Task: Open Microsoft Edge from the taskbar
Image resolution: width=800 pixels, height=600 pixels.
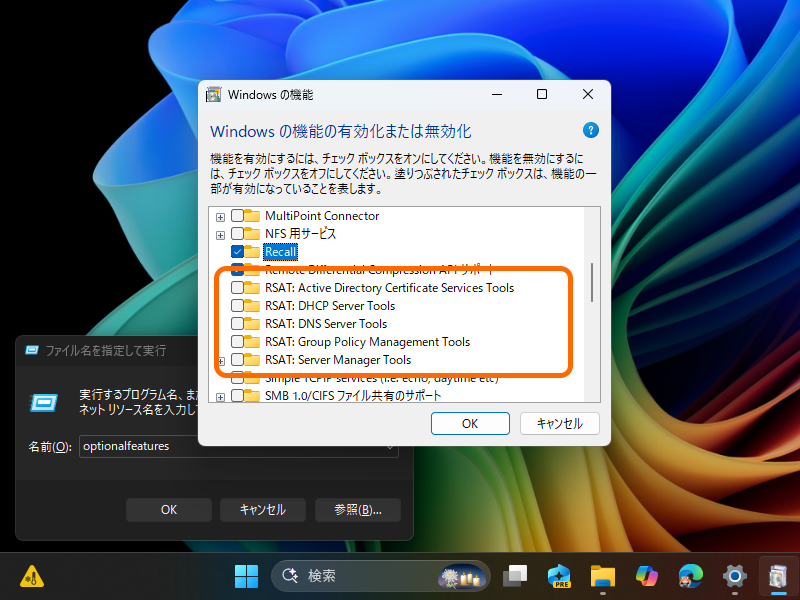Action: click(690, 576)
